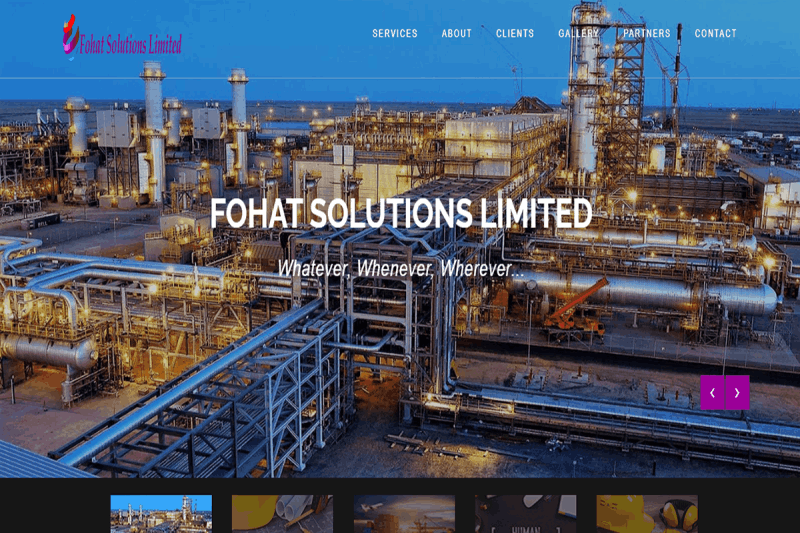Show the airplane and shipping port thumbnail

tap(404, 514)
